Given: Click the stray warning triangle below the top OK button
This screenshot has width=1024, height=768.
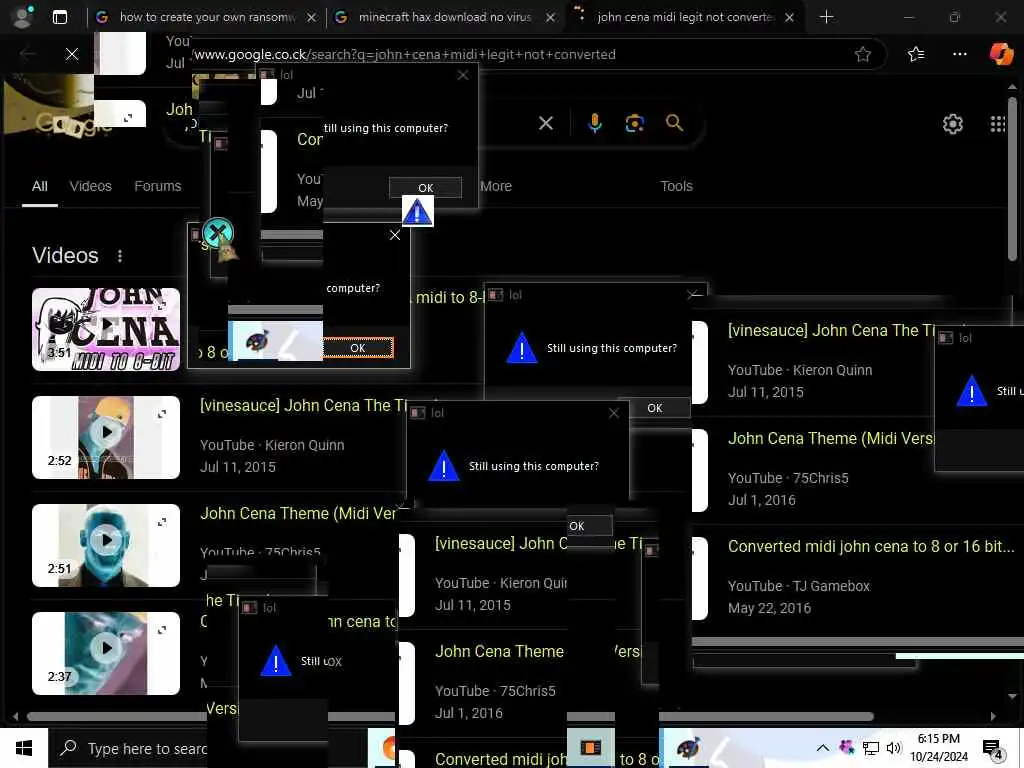Looking at the screenshot, I should click(417, 212).
